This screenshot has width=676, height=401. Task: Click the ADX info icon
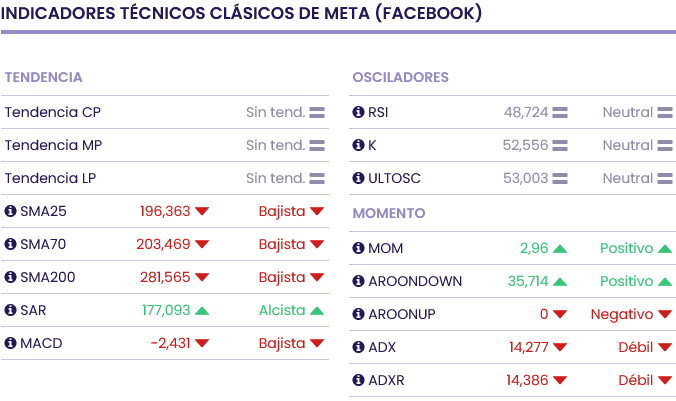[x=358, y=347]
